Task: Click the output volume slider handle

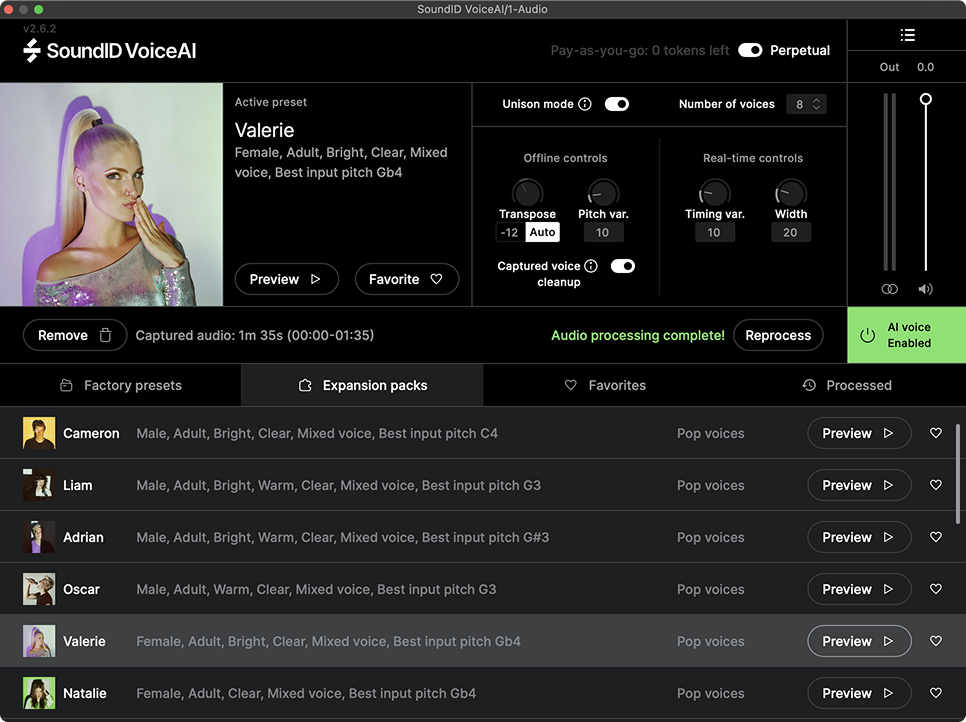Action: [925, 99]
